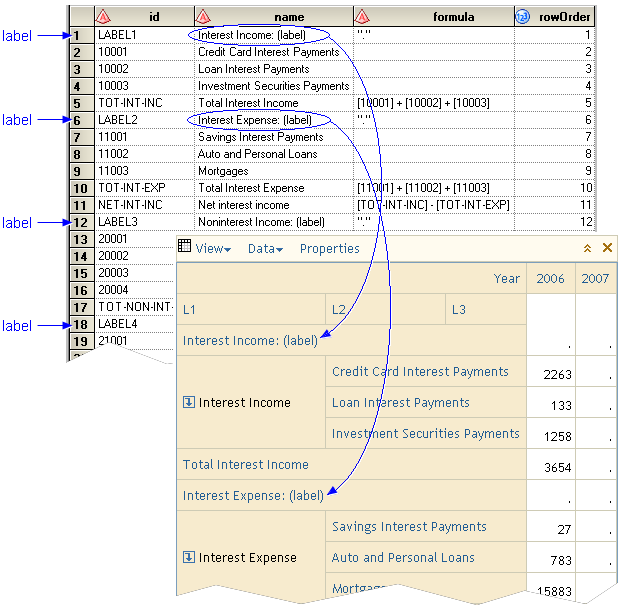This screenshot has height=611, width=639.
Task: Click the 2007 year column header
Action: pos(596,279)
